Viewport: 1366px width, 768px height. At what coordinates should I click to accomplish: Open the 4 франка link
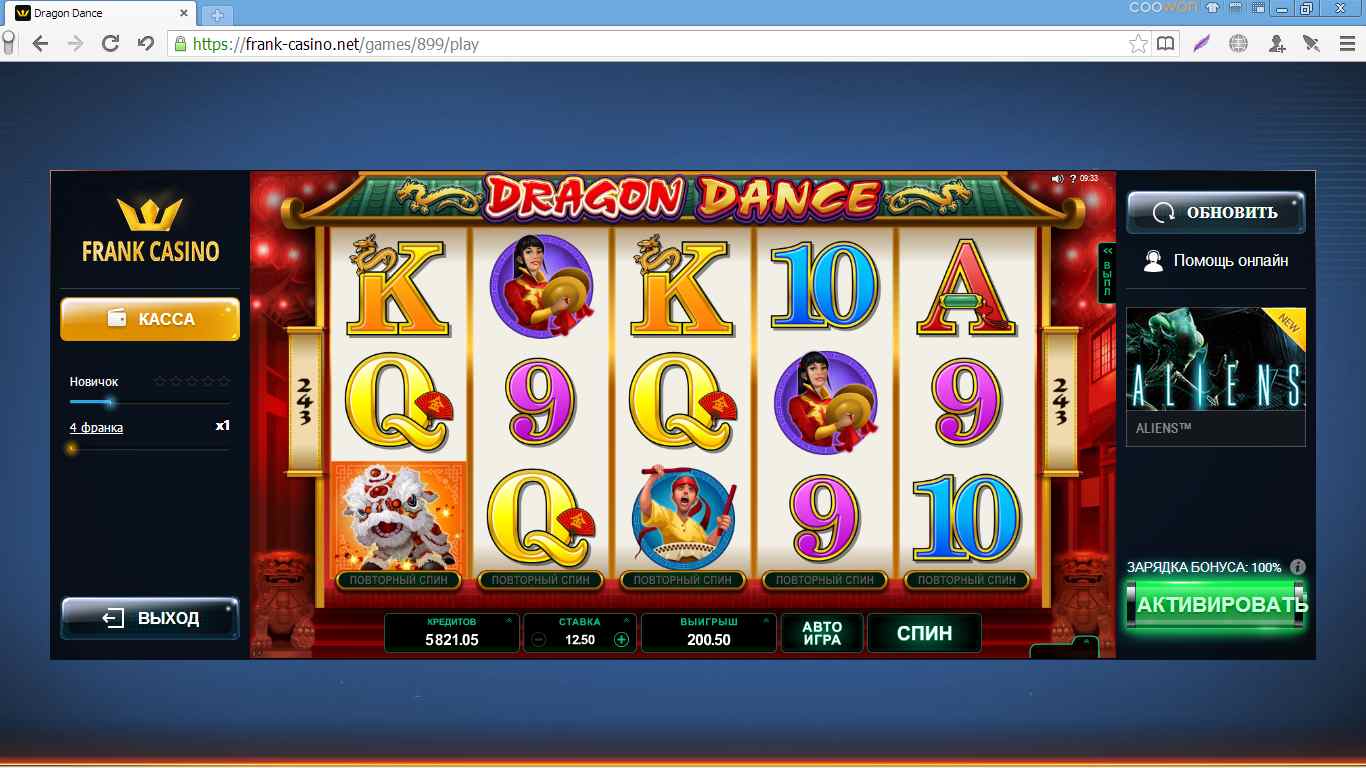point(96,428)
